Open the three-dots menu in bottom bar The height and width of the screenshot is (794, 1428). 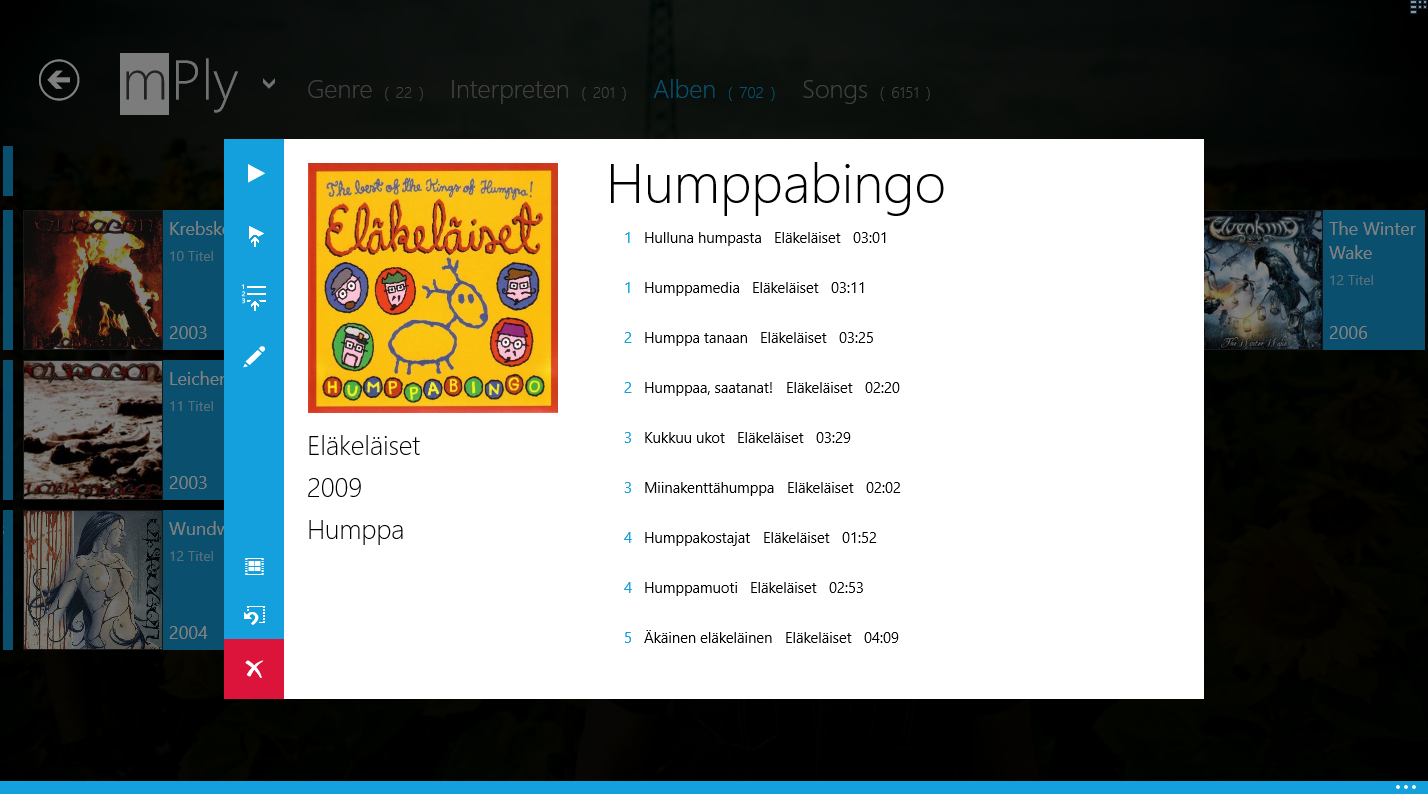[1405, 787]
